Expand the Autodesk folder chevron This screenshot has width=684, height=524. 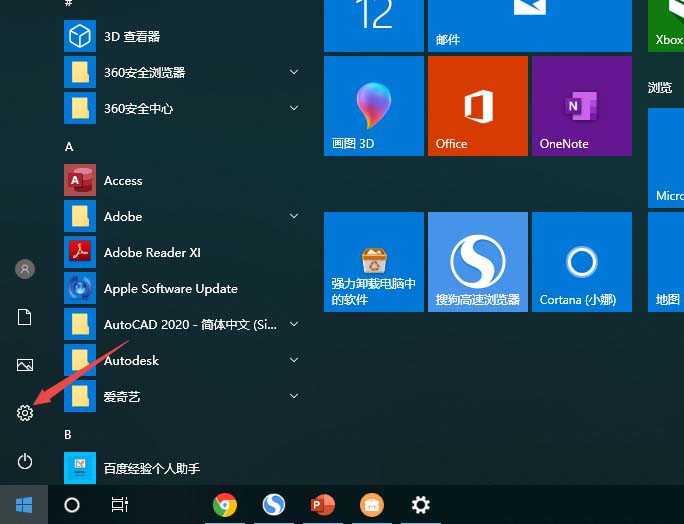coord(294,360)
